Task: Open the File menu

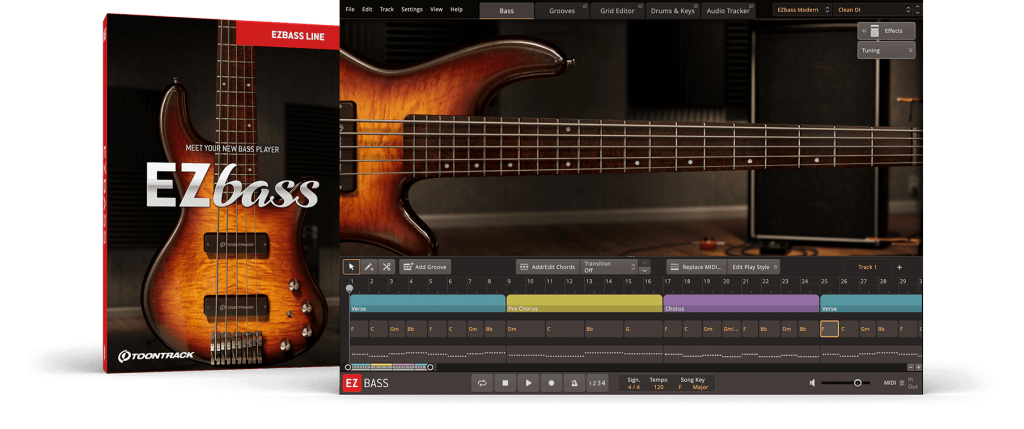Action: (350, 10)
